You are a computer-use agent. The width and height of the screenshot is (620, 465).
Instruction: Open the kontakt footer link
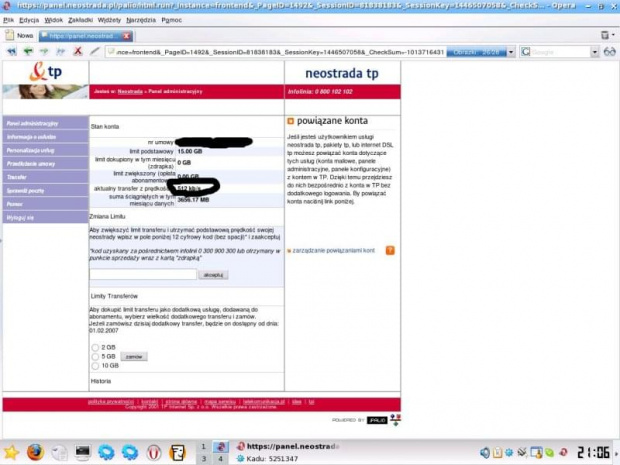[x=150, y=402]
